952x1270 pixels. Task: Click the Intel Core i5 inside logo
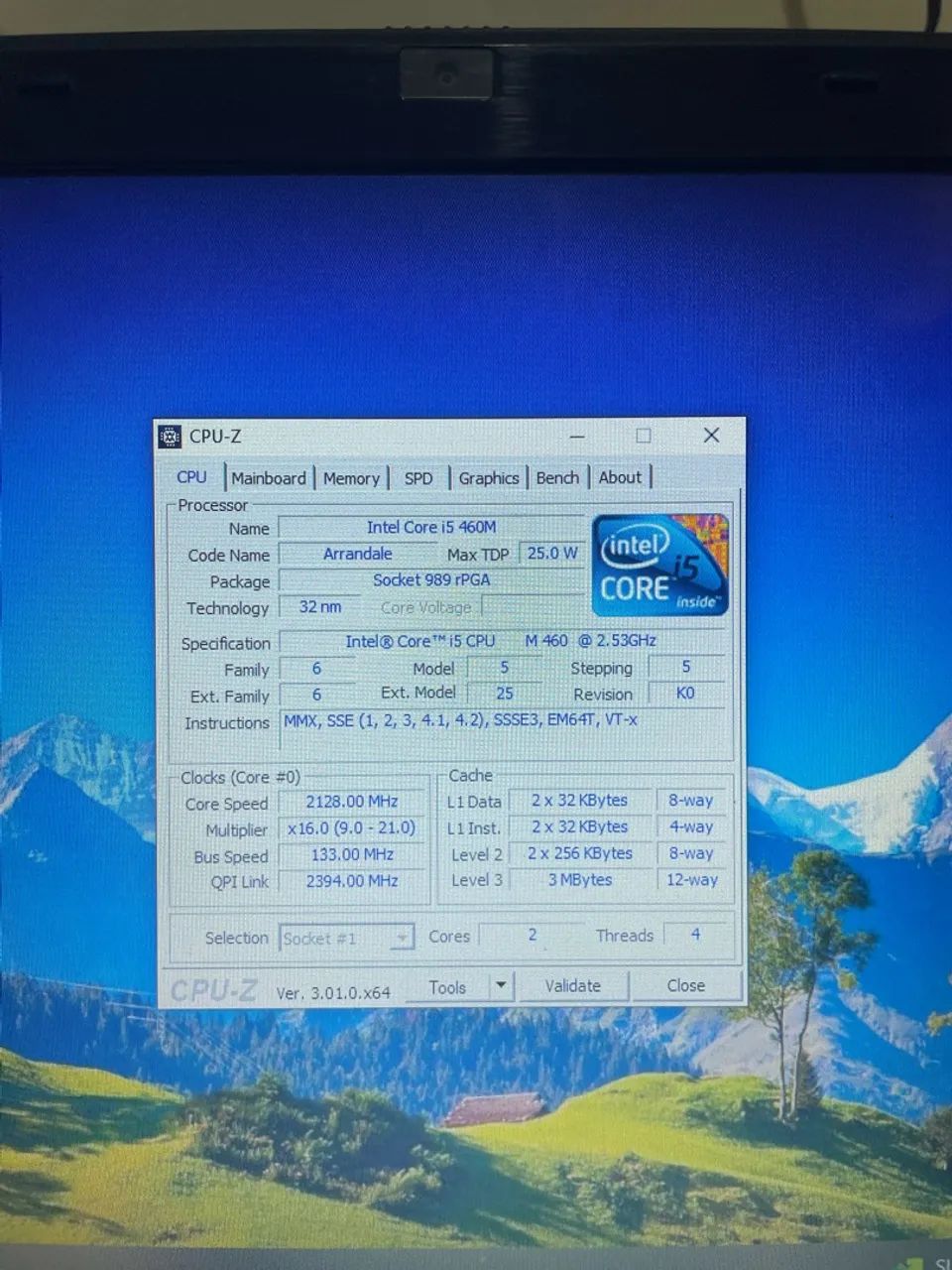[x=660, y=565]
